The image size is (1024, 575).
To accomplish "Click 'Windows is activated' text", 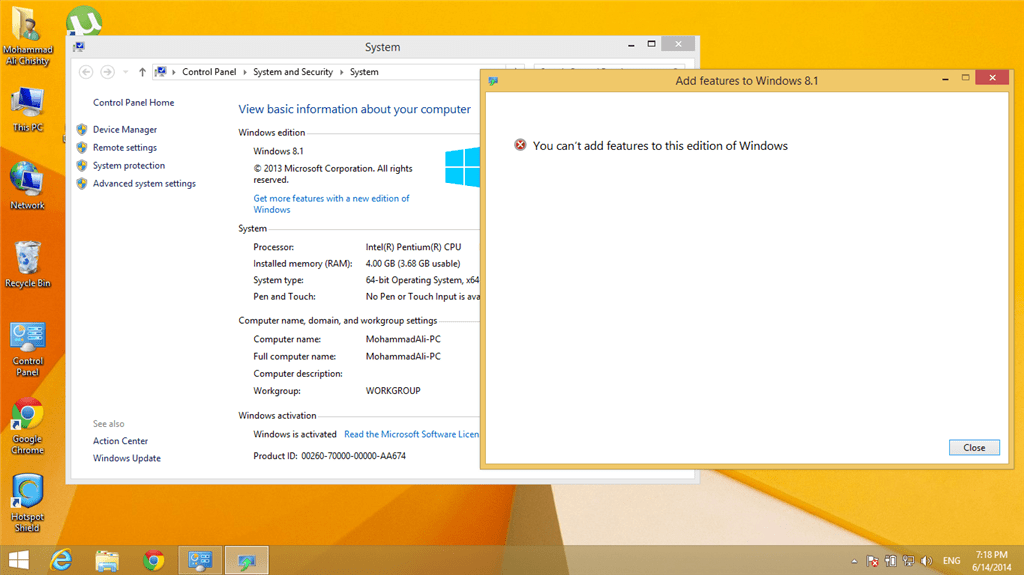I will pos(295,434).
